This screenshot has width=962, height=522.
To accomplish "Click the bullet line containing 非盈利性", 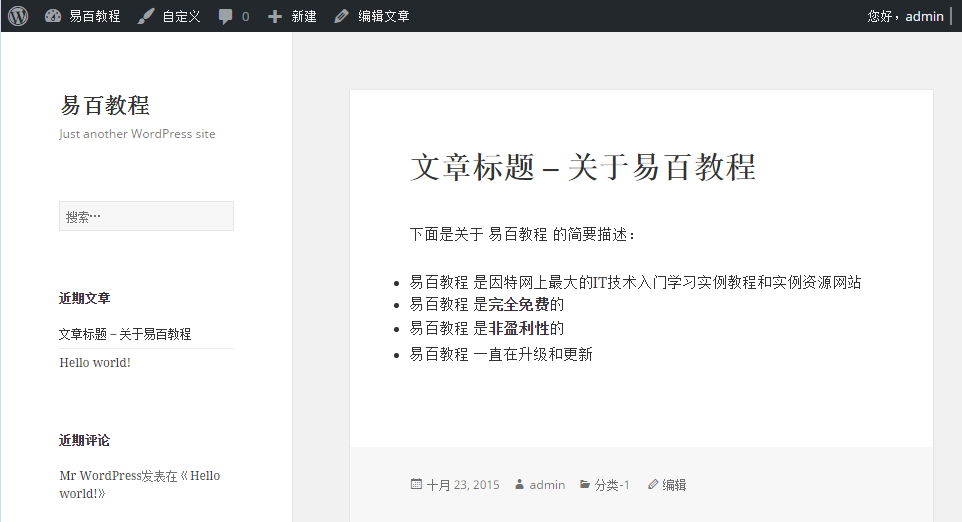I will coord(487,328).
